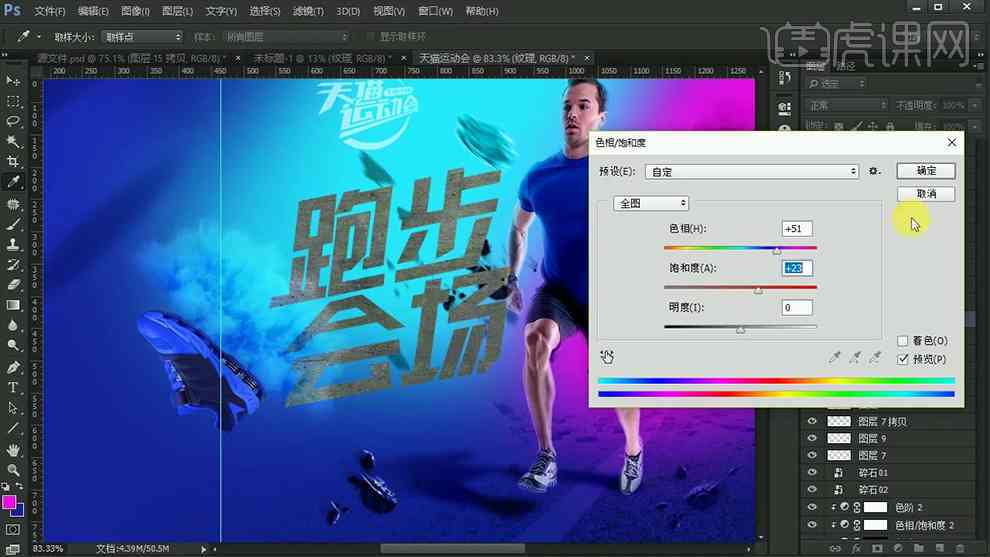This screenshot has width=990, height=557.
Task: Select the Path Selection tool
Action: 13,408
